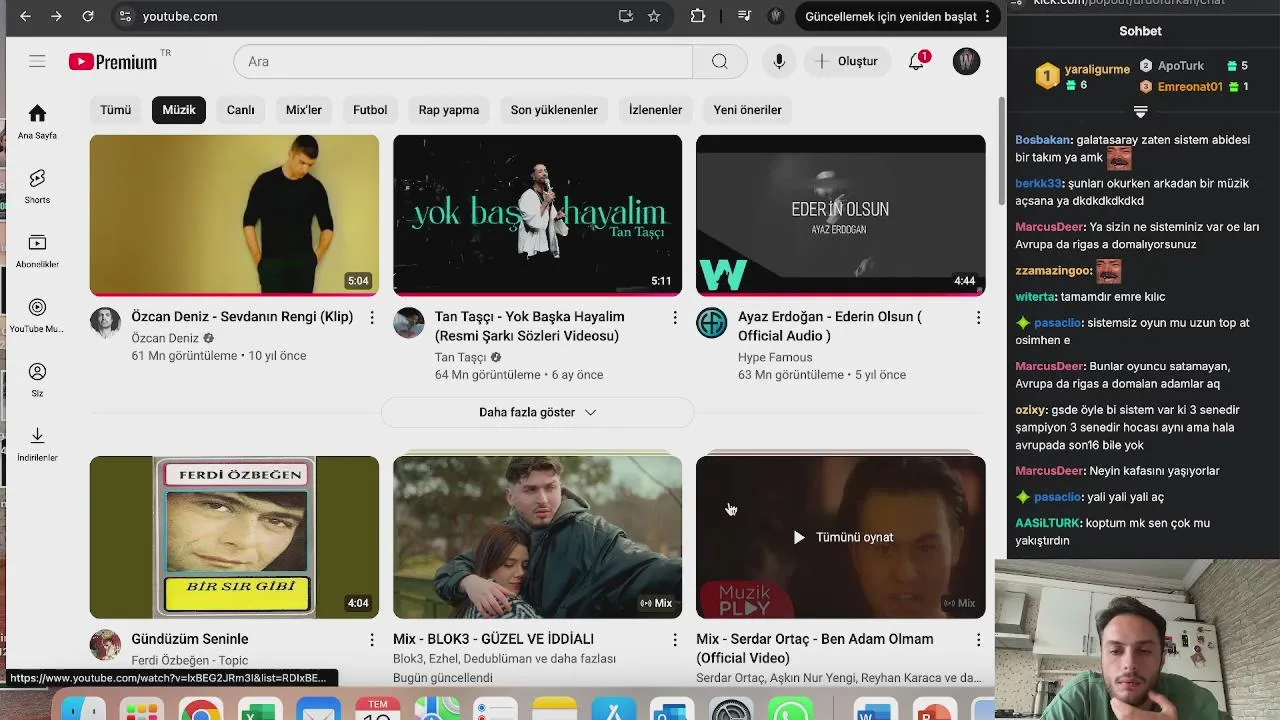Select the Mix'ler filter chip
The width and height of the screenshot is (1280, 720).
tap(304, 110)
